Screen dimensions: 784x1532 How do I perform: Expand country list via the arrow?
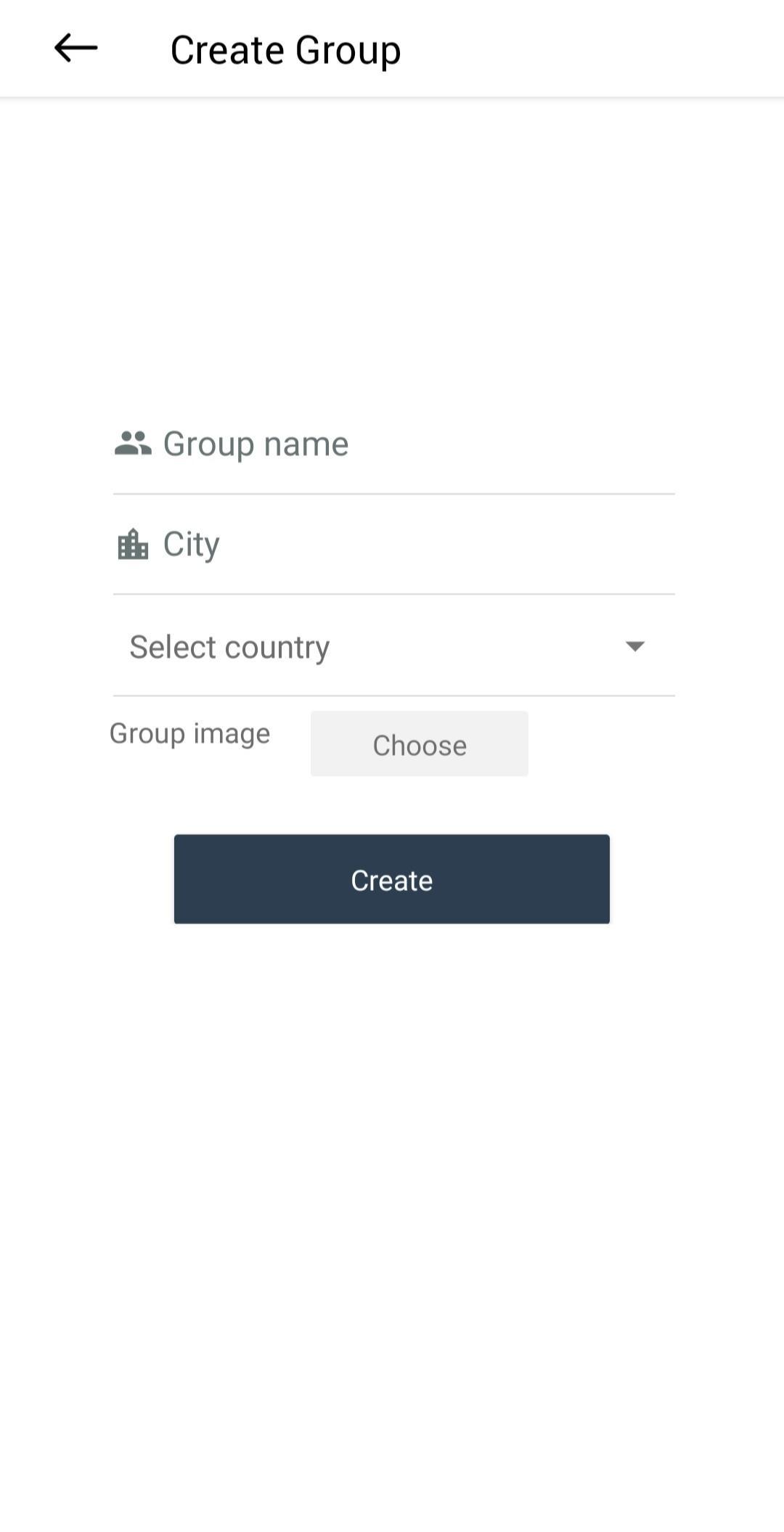[x=634, y=646]
